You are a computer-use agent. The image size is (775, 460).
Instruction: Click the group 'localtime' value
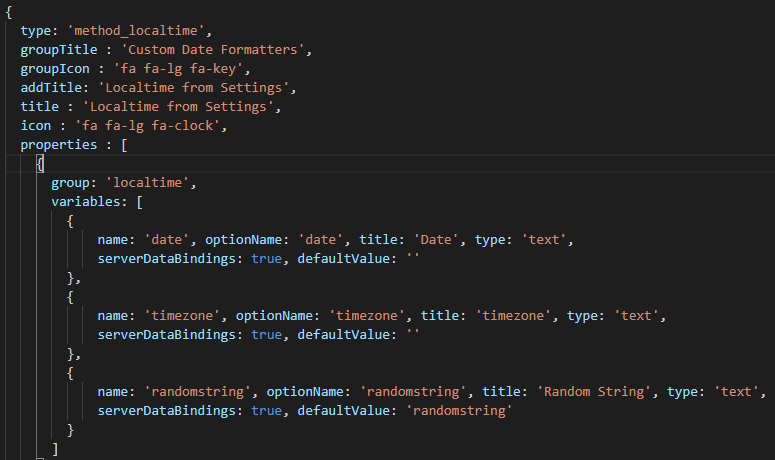click(x=148, y=183)
